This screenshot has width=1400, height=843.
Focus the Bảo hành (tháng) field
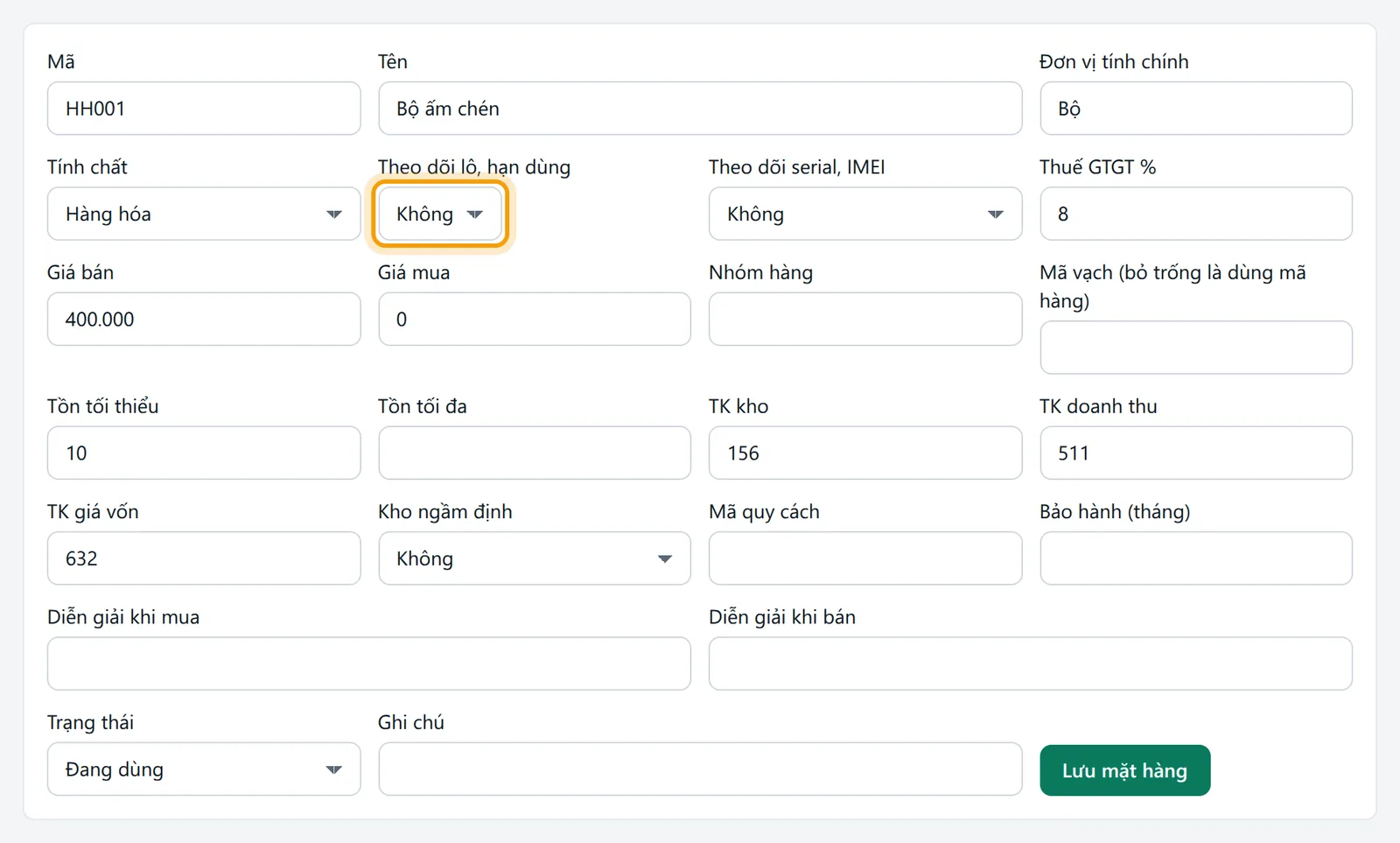(x=1196, y=558)
